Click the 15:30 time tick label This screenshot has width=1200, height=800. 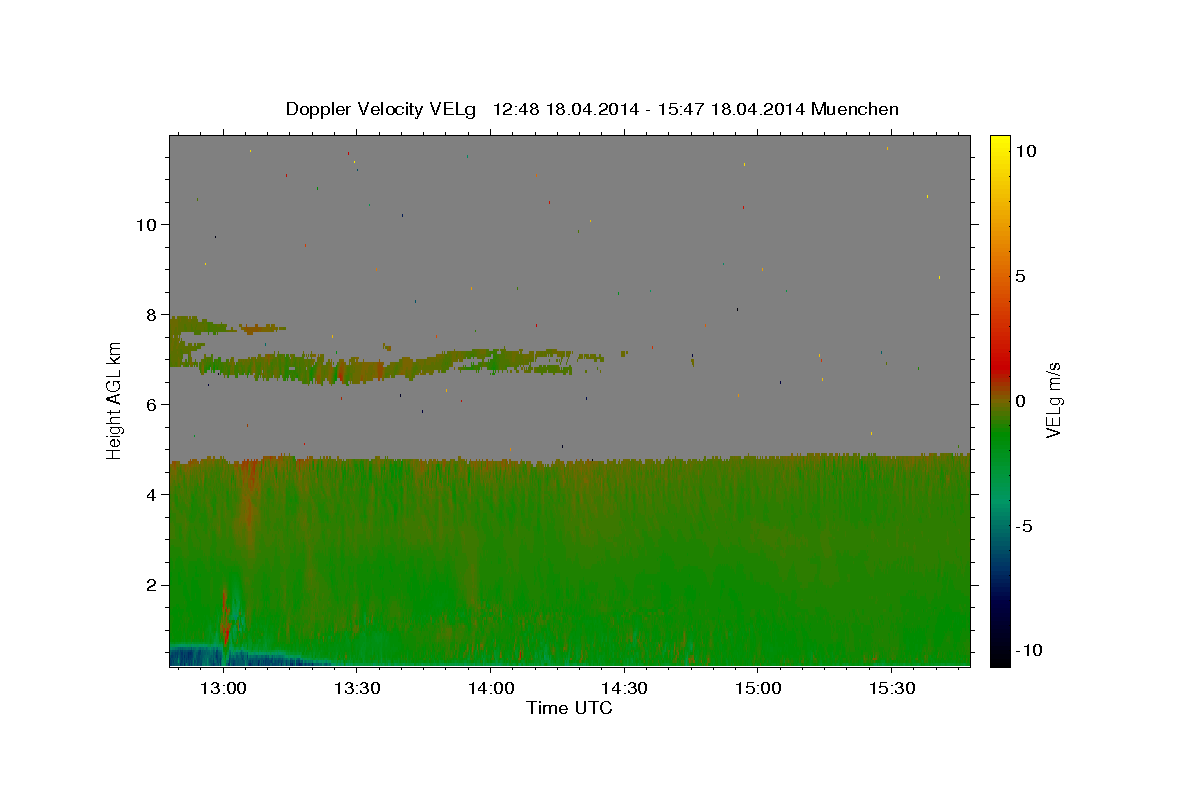892,689
